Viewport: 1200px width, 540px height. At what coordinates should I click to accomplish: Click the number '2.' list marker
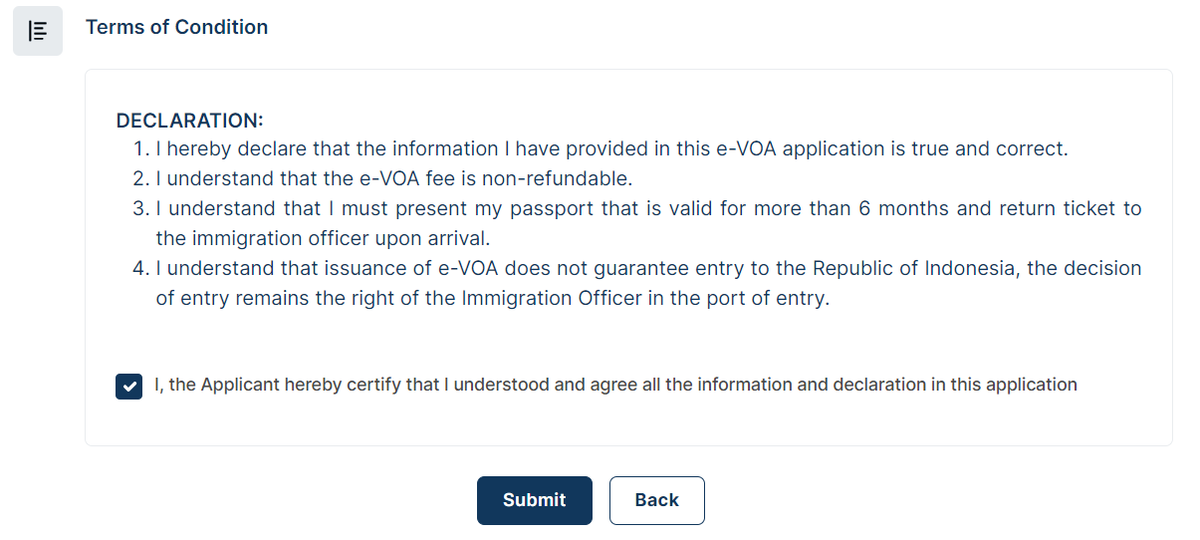(x=140, y=180)
